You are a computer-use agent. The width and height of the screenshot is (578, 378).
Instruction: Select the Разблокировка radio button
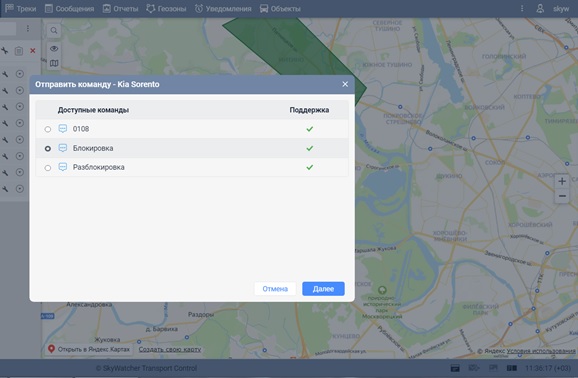[48, 168]
